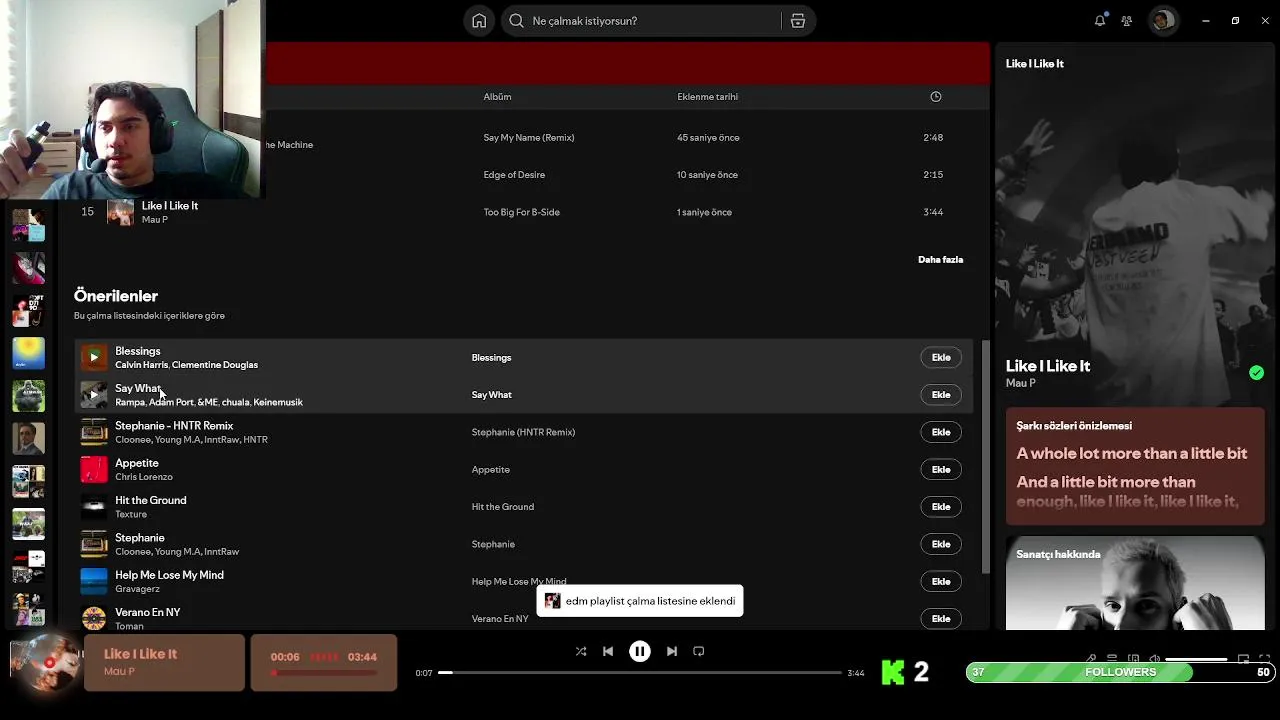Toggle the repeat mode
The height and width of the screenshot is (720, 1280).
[x=699, y=651]
